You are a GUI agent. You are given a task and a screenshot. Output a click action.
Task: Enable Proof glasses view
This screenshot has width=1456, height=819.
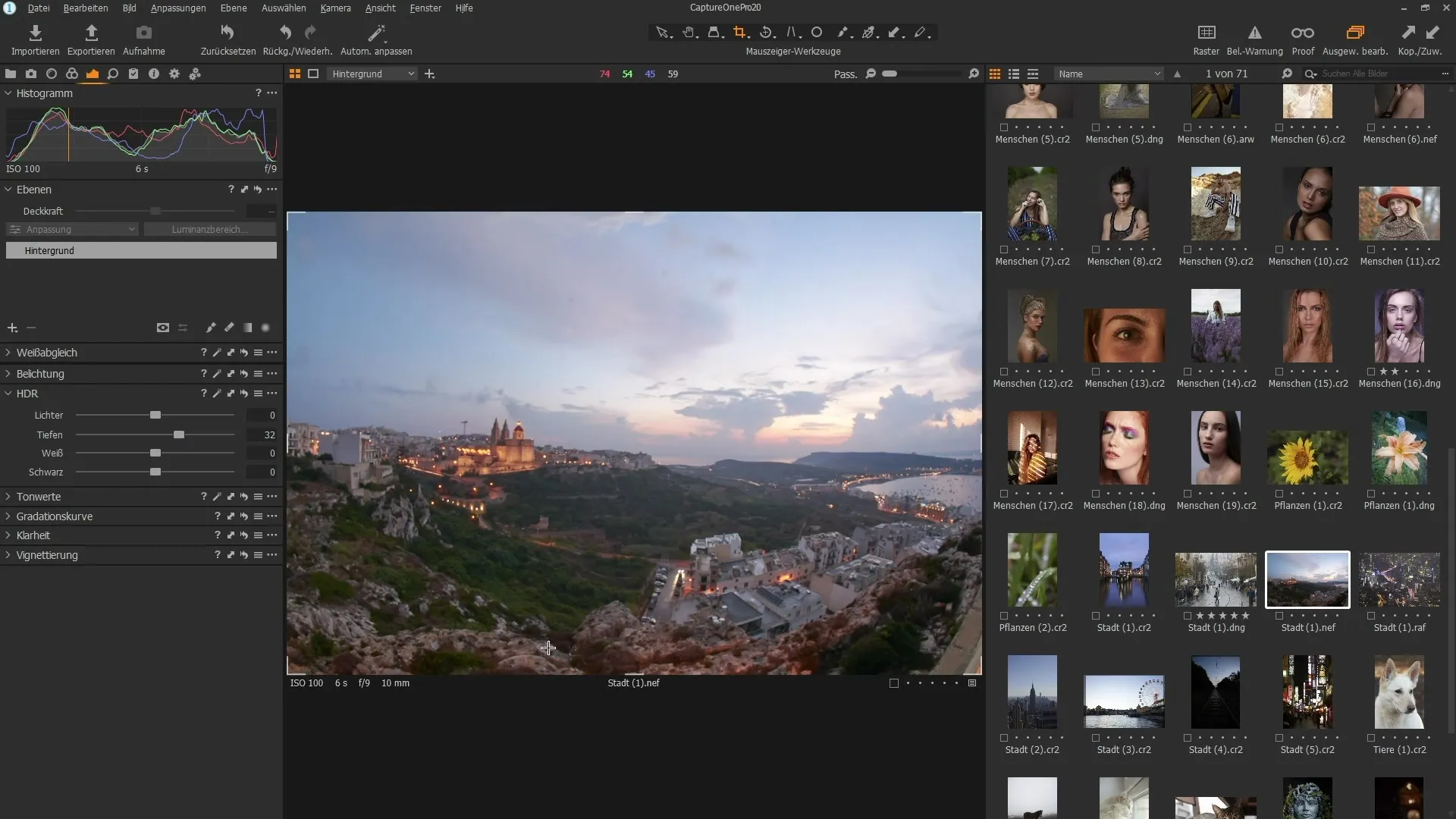click(x=1303, y=33)
